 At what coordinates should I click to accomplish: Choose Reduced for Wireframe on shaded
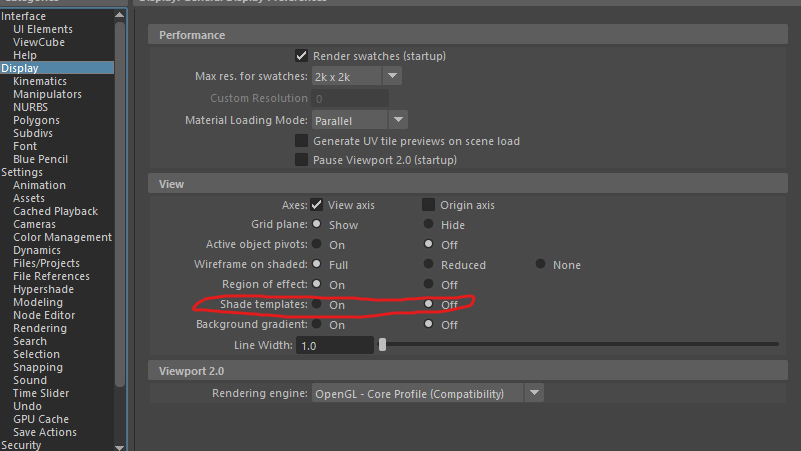point(429,265)
